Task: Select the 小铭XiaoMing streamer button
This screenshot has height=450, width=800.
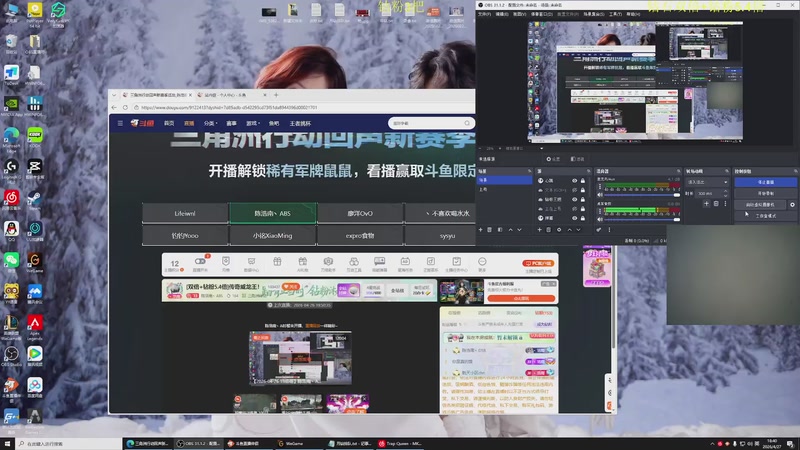Action: click(x=272, y=236)
